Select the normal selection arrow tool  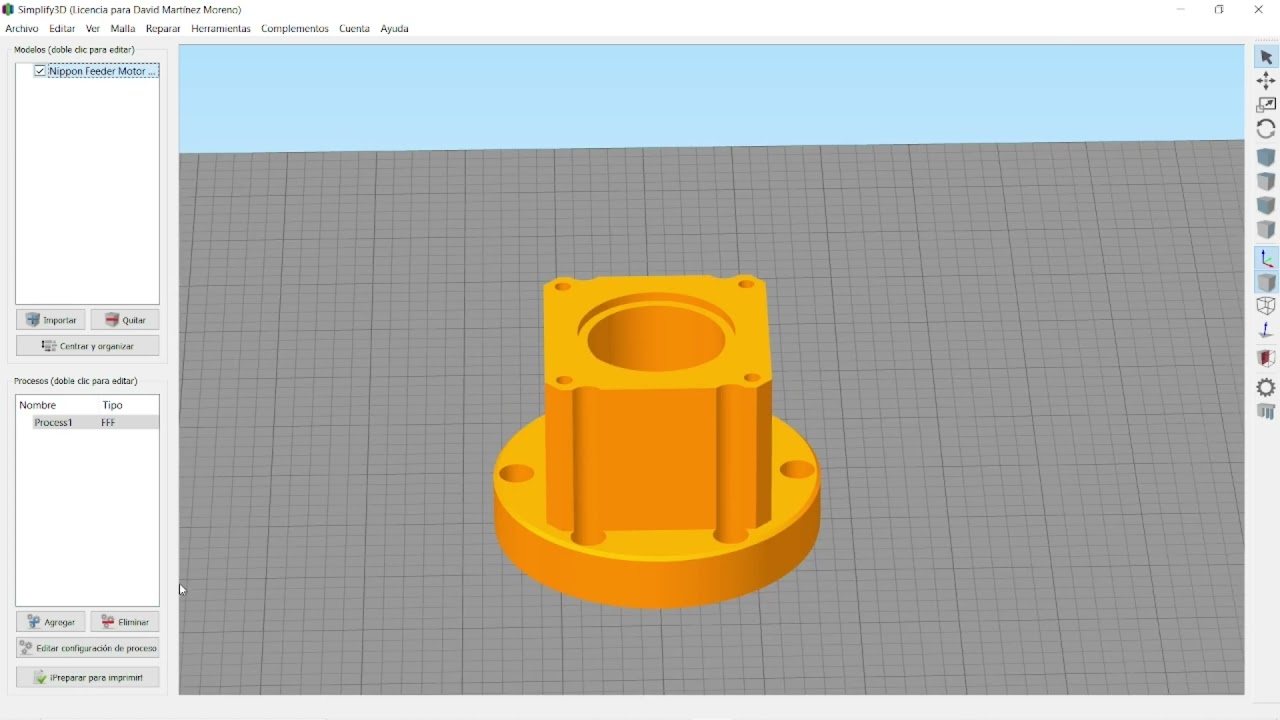click(x=1267, y=58)
